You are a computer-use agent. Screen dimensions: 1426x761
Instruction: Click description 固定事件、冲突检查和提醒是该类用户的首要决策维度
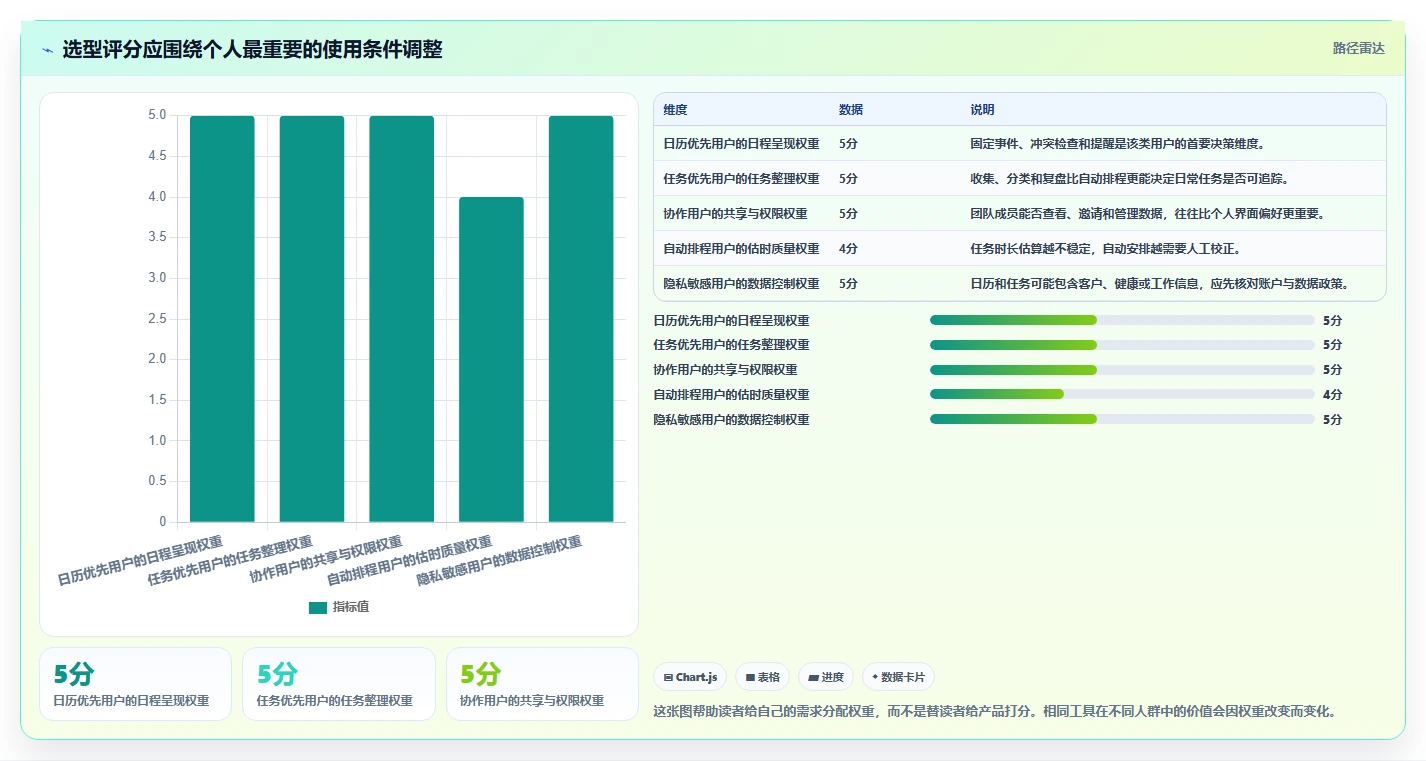[1118, 144]
